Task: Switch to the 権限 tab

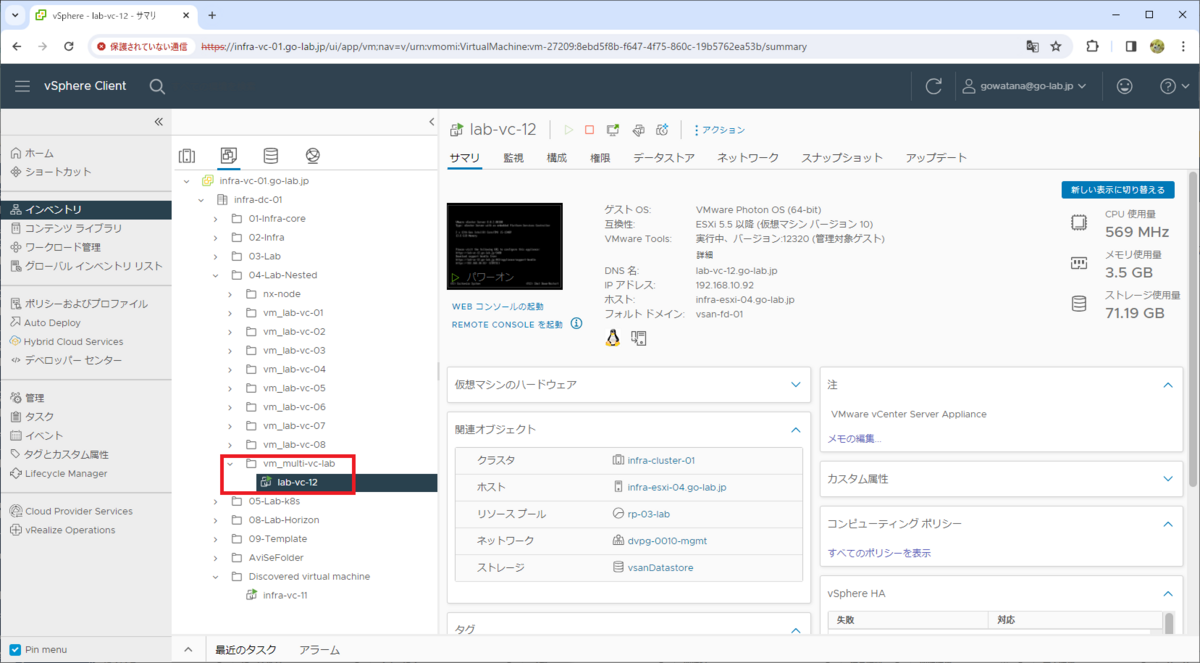Action: (x=600, y=158)
